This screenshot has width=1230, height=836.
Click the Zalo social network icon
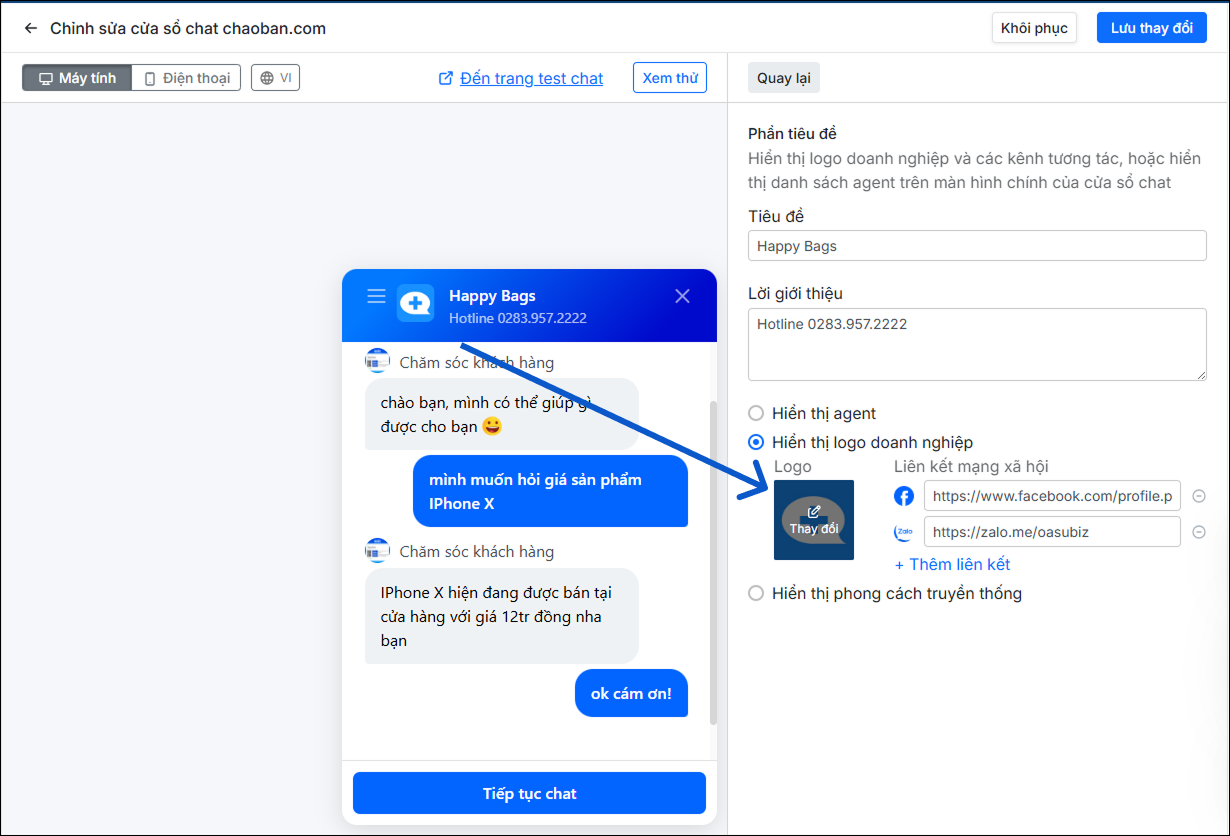tap(904, 532)
